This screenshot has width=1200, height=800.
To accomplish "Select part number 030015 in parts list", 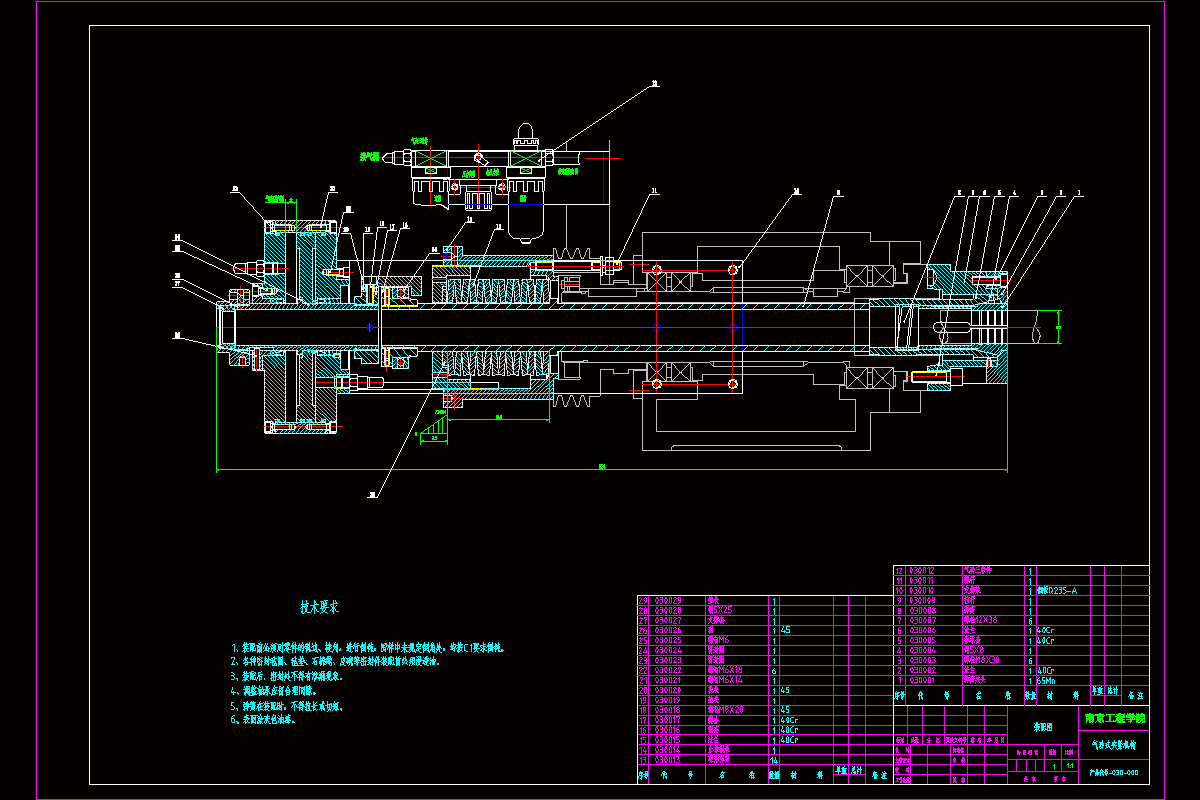I will 668,740.
